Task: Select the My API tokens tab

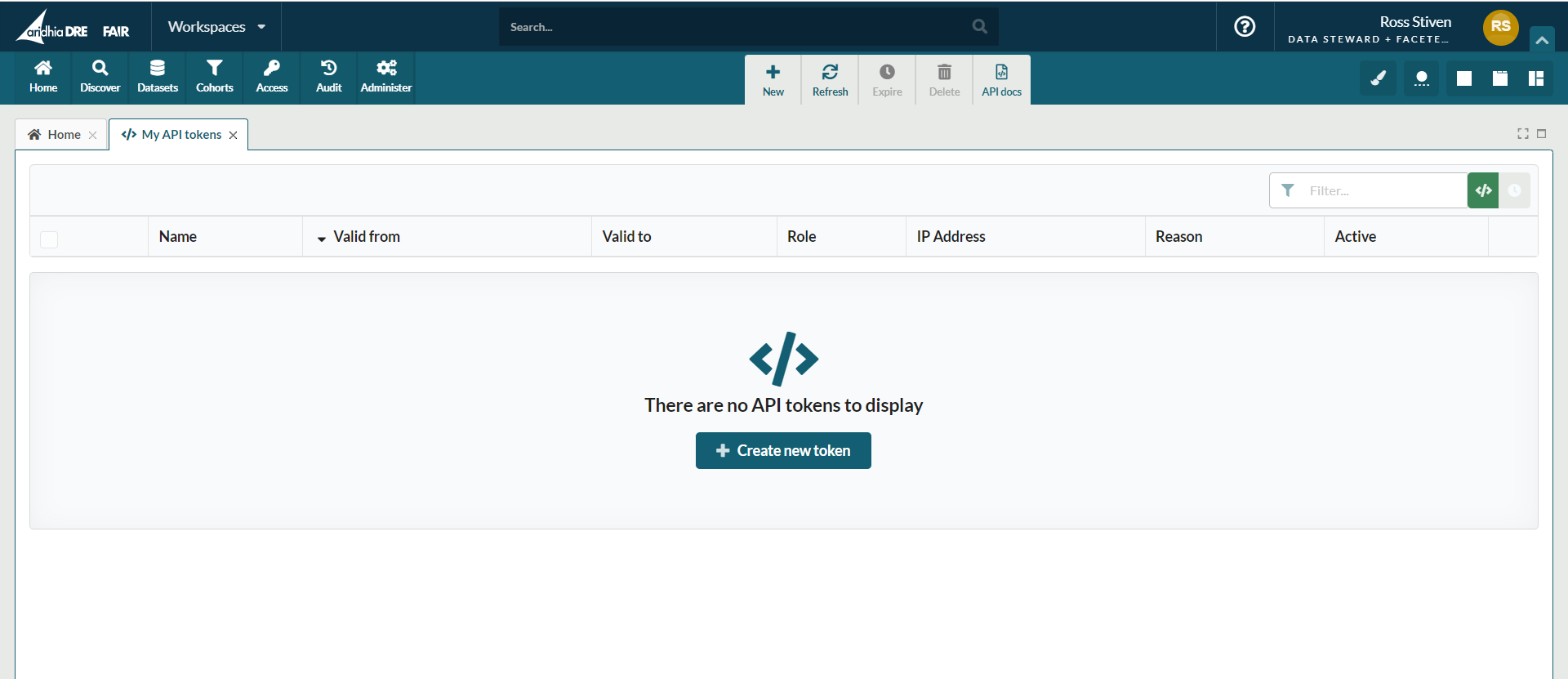Action: tap(171, 135)
